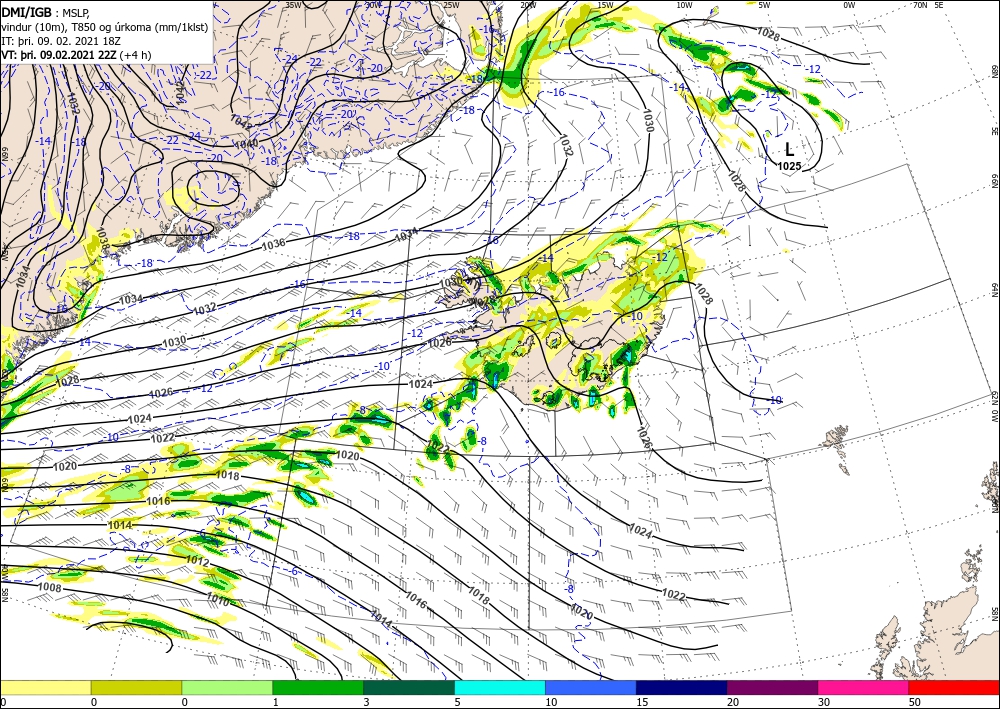Viewport: 1000px width, 709px height.
Task: Click the '1025' low pressure value
Action: click(x=790, y=166)
